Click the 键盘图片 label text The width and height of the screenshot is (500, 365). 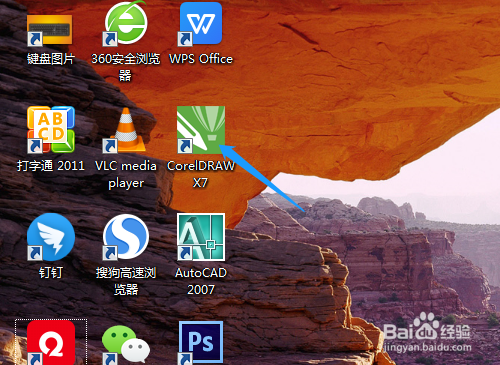pyautogui.click(x=51, y=59)
